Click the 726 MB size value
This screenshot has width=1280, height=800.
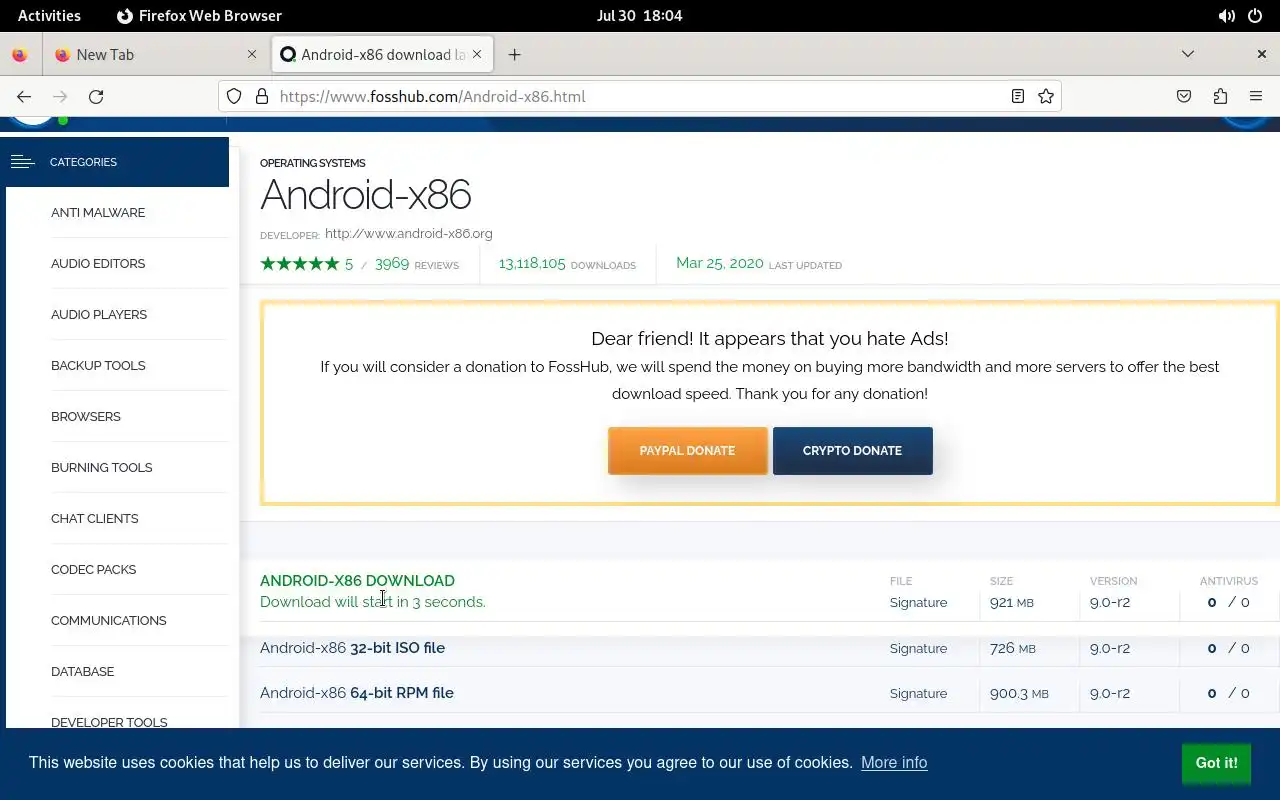[1013, 649]
